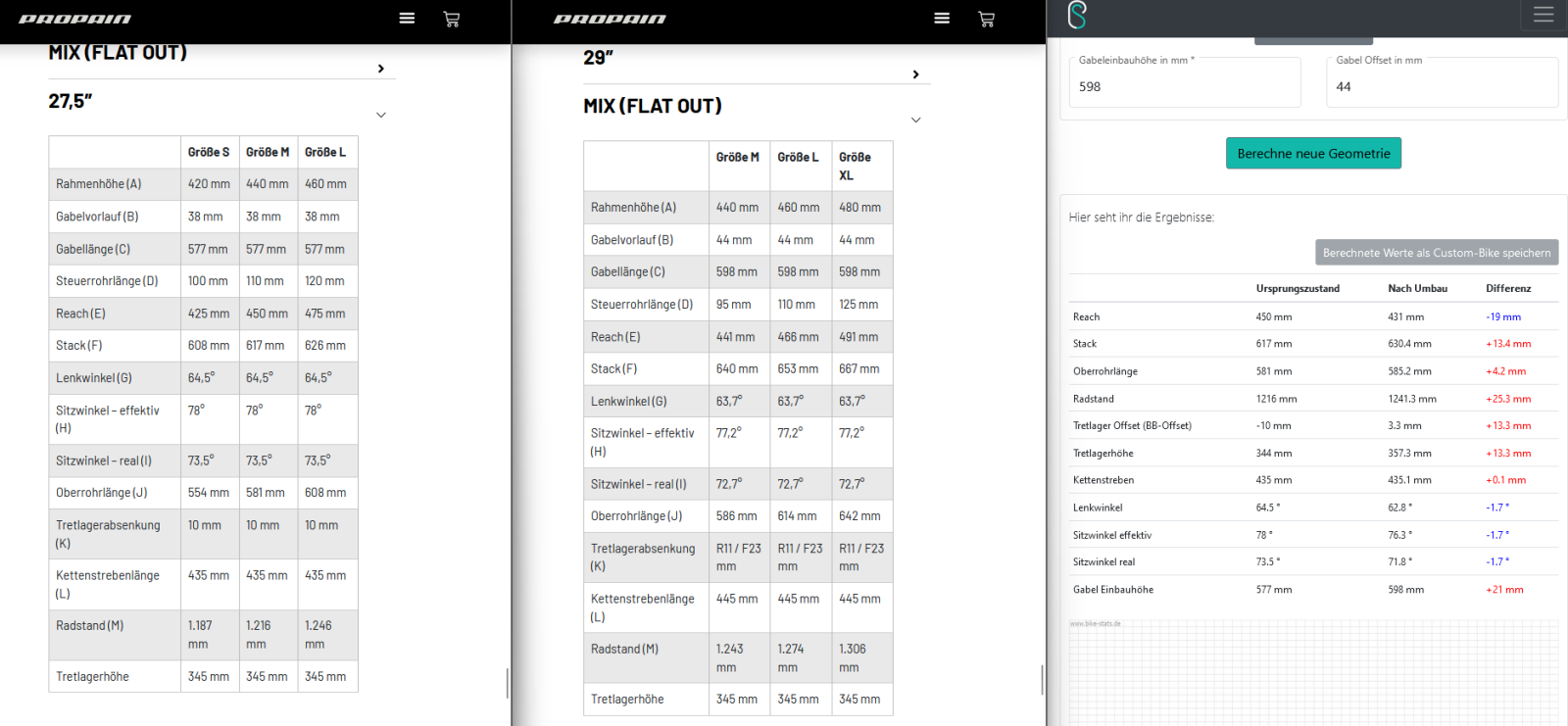Click Propain logo above the 27,5" table
Screen dimensions: 1568x726
tap(75, 19)
